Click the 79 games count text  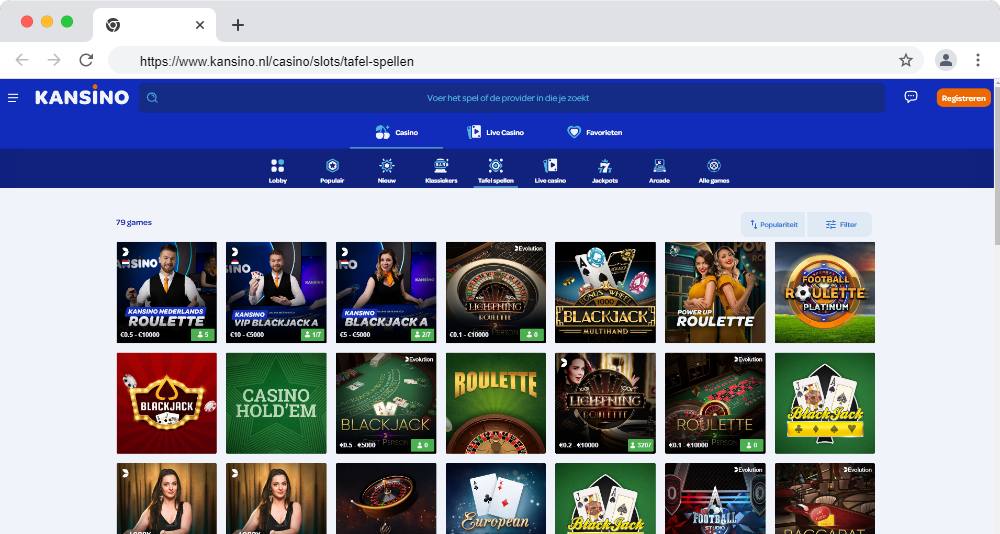(134, 222)
